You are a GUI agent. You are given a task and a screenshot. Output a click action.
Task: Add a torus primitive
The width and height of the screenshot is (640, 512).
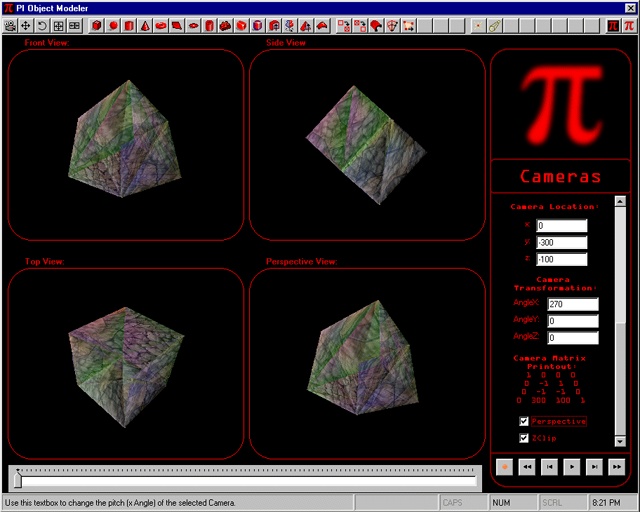tap(161, 25)
